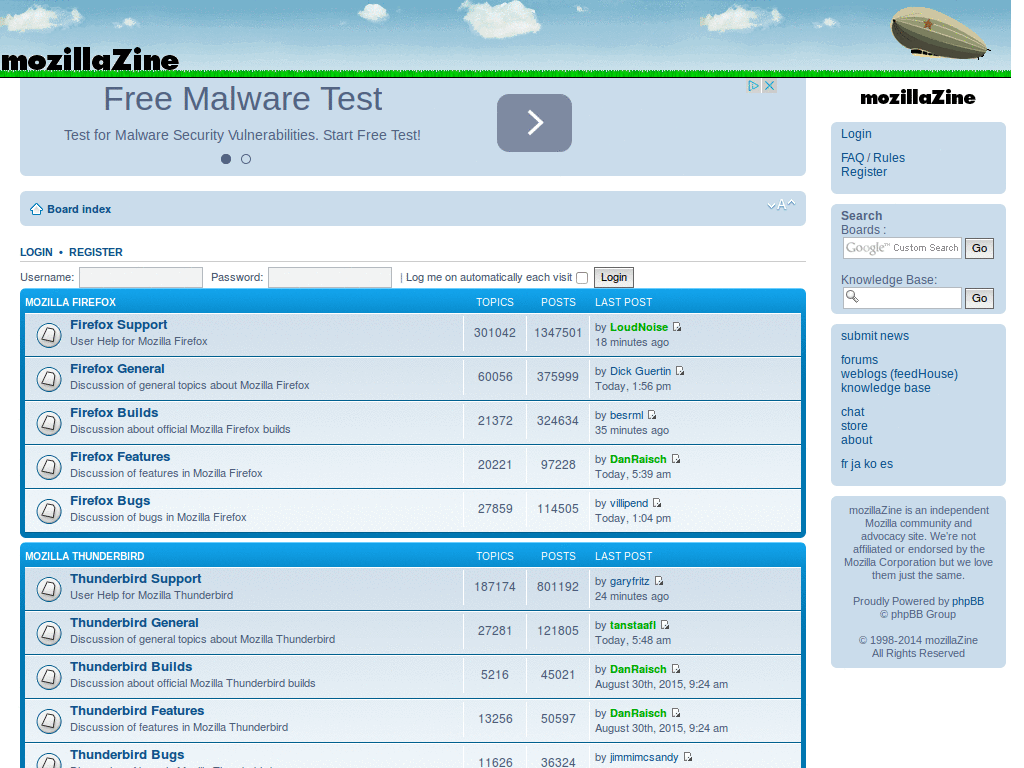1024x768 pixels.
Task: Open the Board index link
Action: pyautogui.click(x=79, y=209)
